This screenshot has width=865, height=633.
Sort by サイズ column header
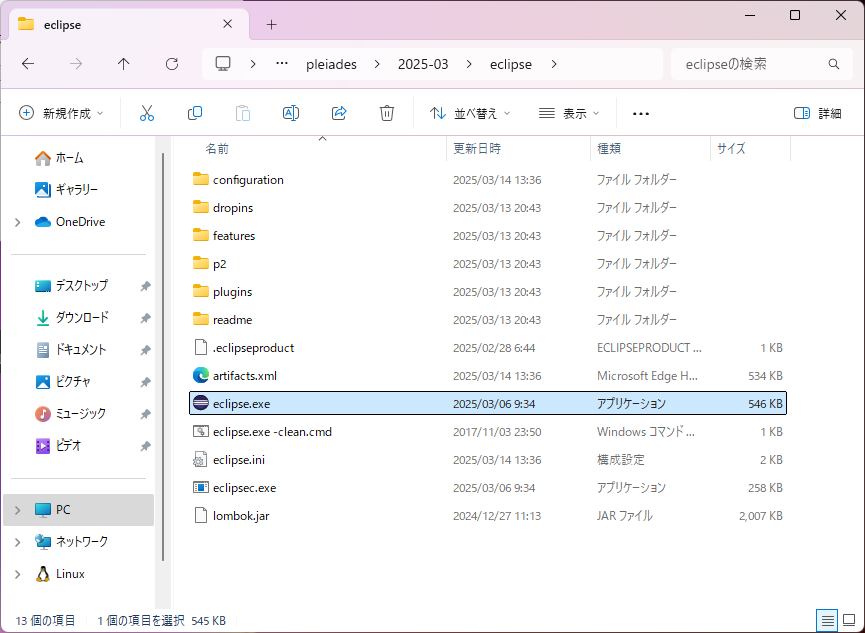[x=730, y=148]
